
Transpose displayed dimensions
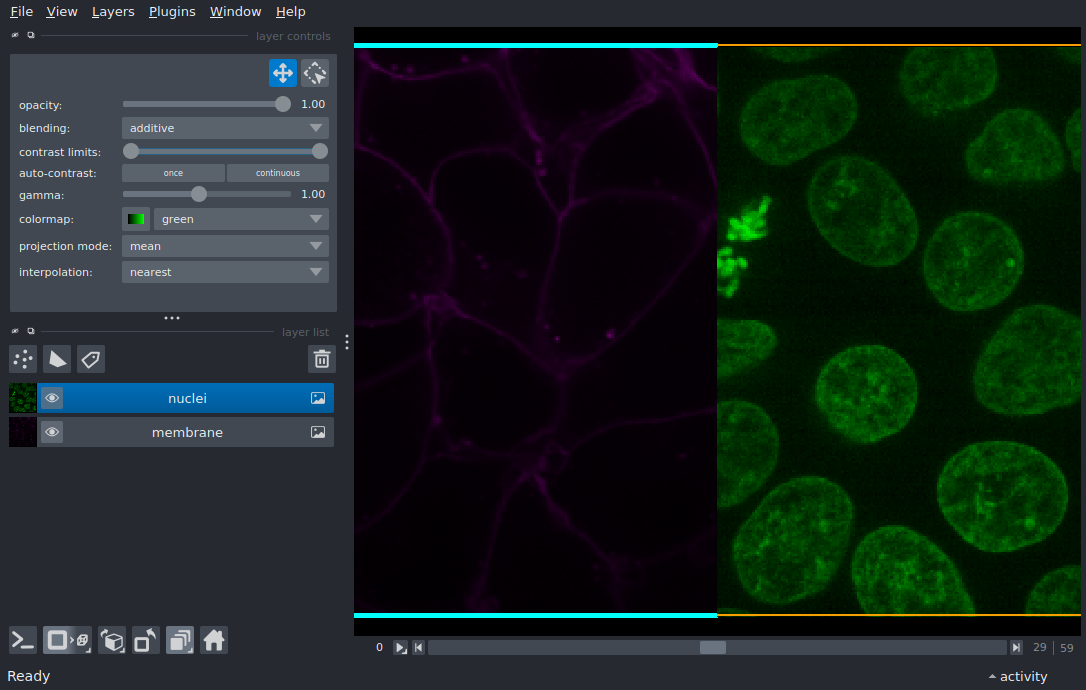pyautogui.click(x=146, y=640)
